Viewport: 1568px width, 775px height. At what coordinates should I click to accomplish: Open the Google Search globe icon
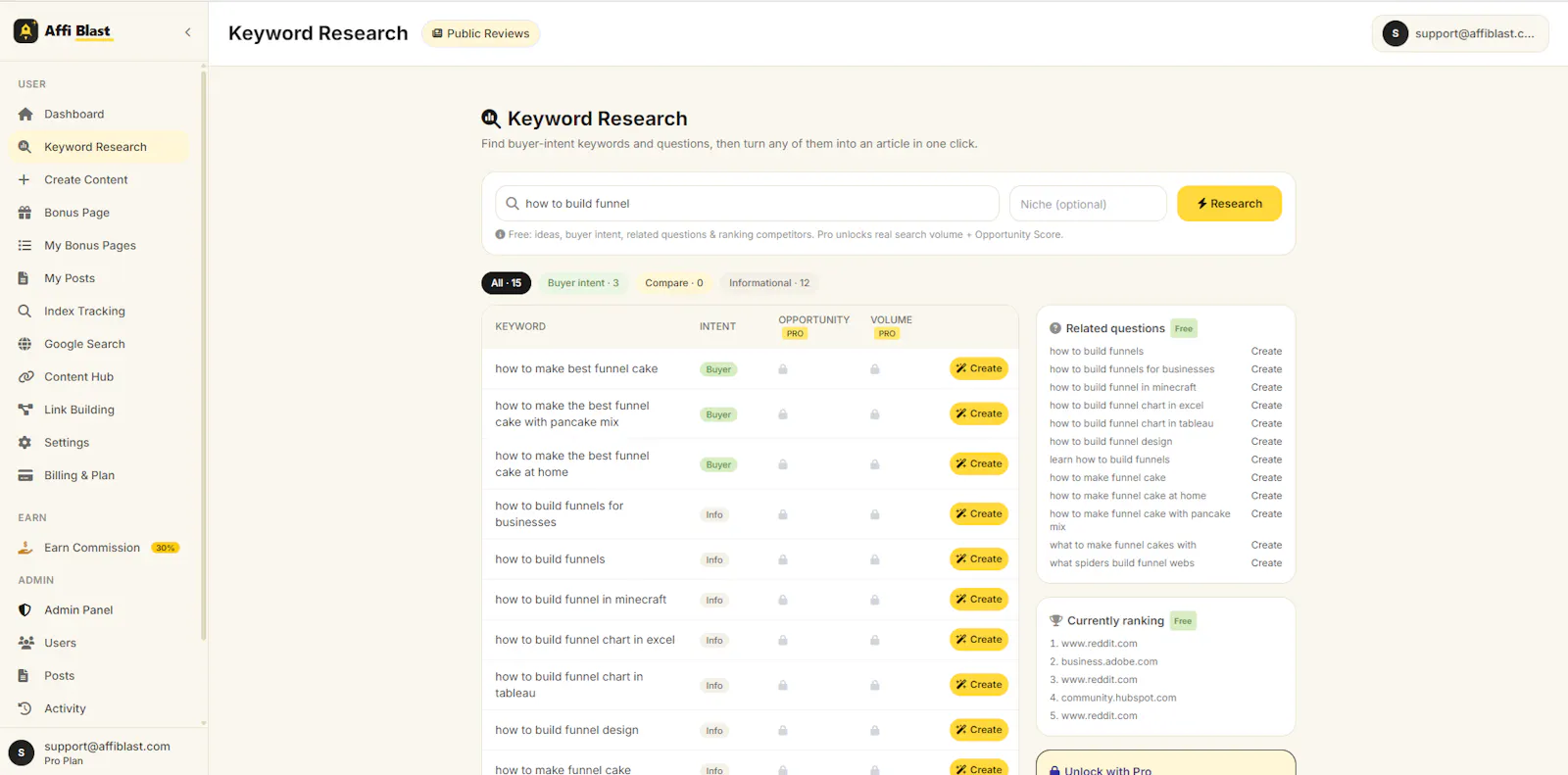pyautogui.click(x=25, y=344)
